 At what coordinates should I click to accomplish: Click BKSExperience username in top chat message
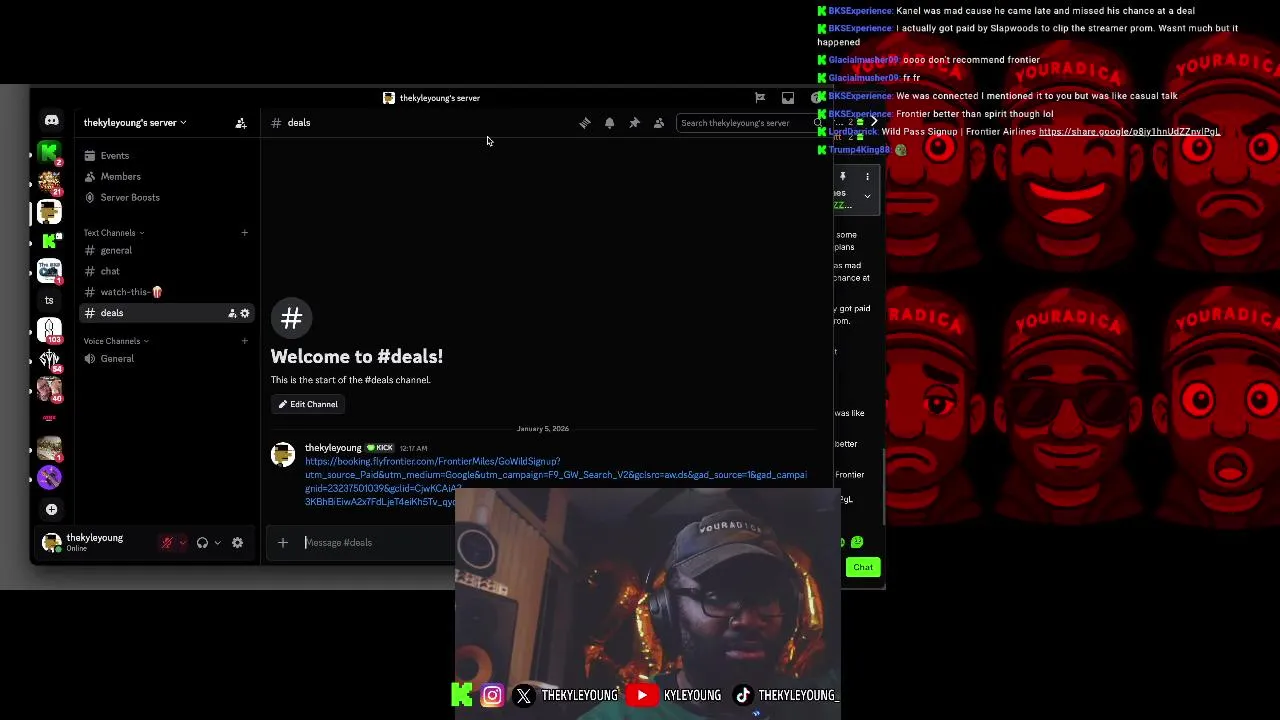coord(860,11)
